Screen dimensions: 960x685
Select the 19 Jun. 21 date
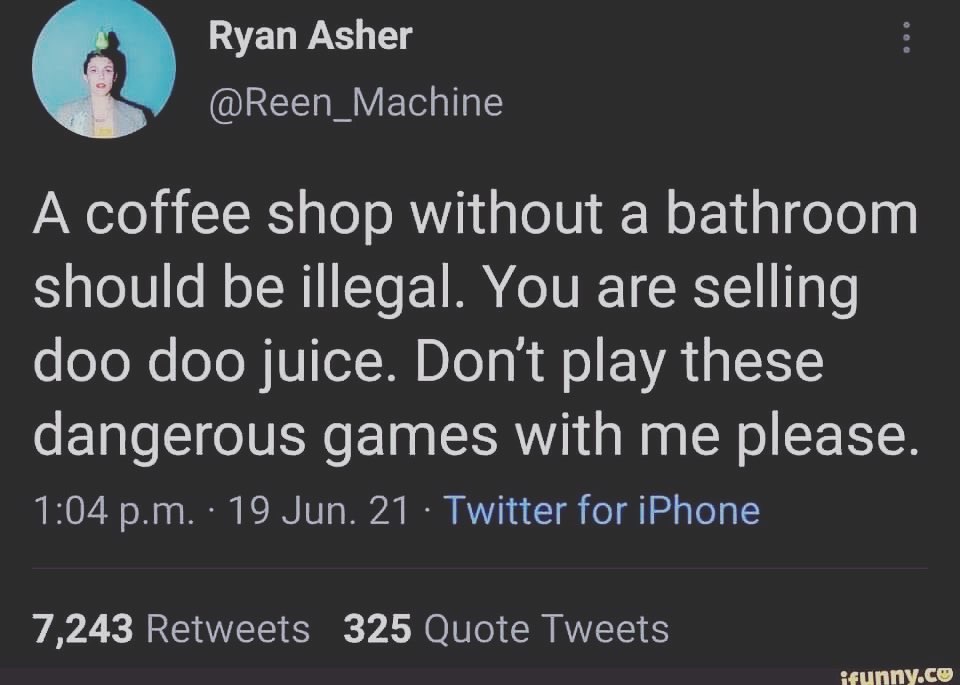(320, 511)
